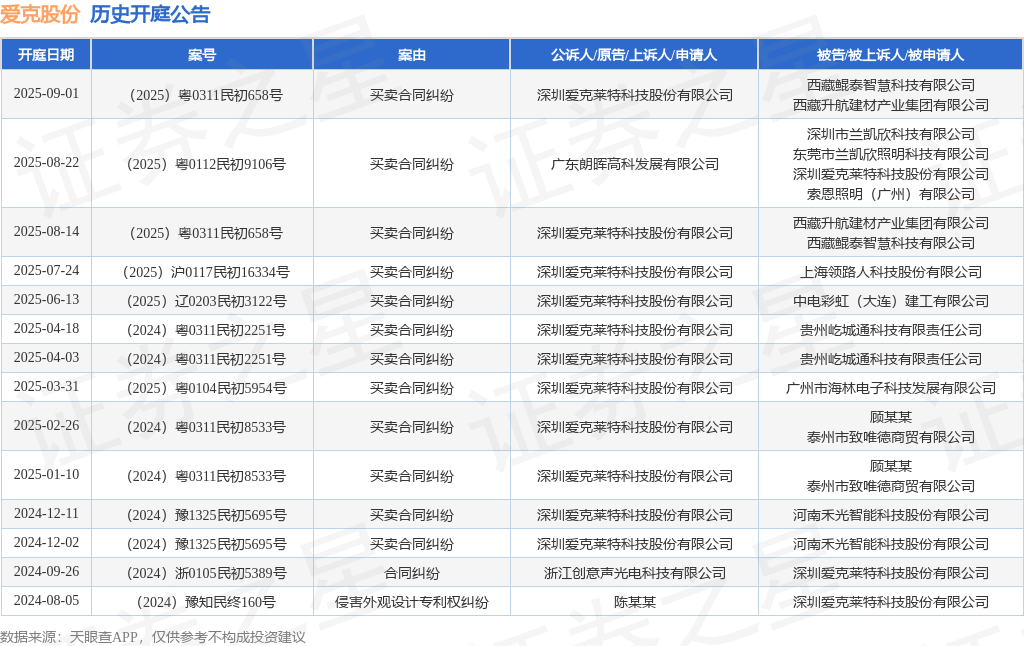Click 泰州市致唯德商贸有限公司 in the 2025-01-10 row
Viewport: 1024px width, 646px height.
click(x=891, y=486)
